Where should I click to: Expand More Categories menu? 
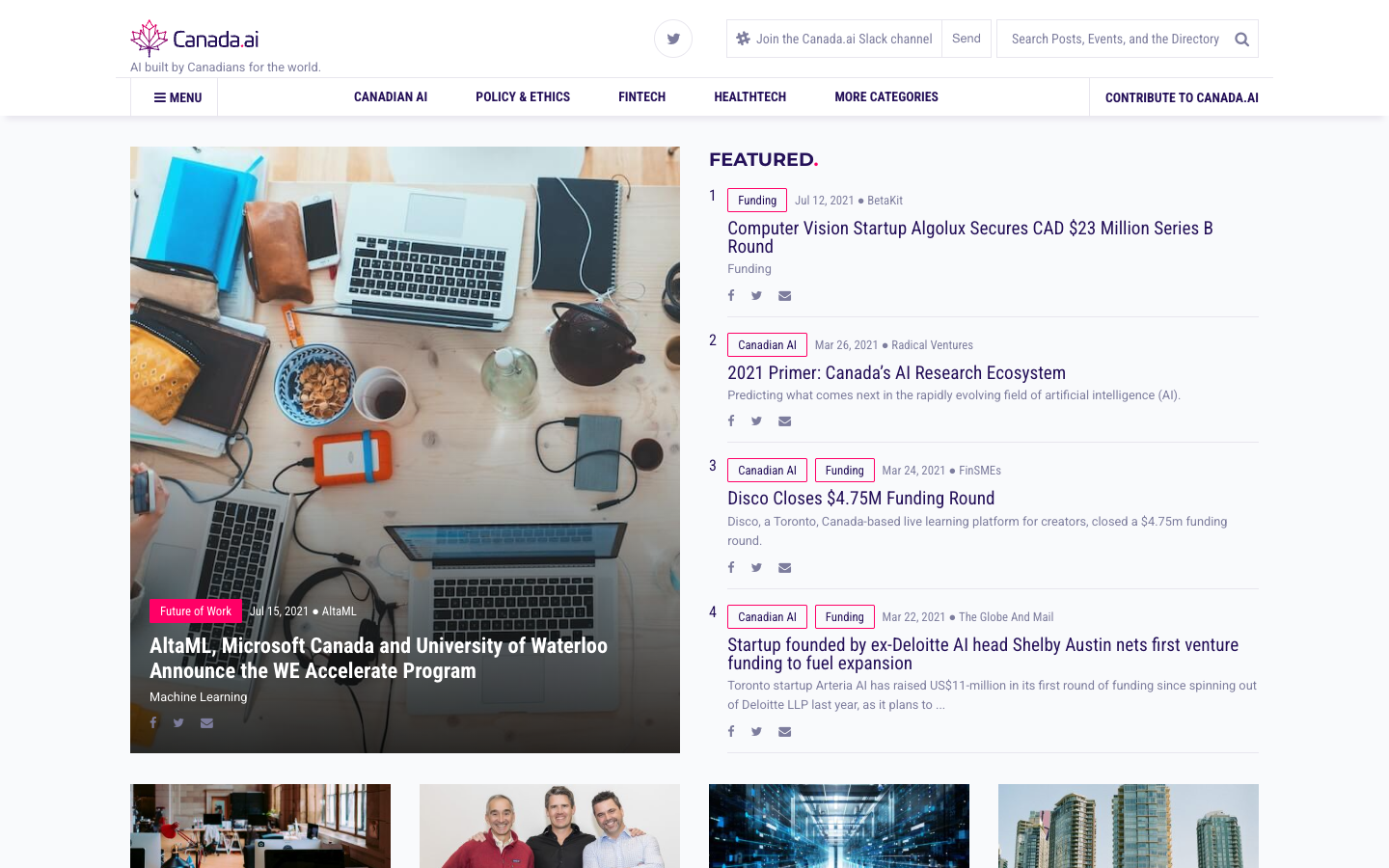[886, 96]
